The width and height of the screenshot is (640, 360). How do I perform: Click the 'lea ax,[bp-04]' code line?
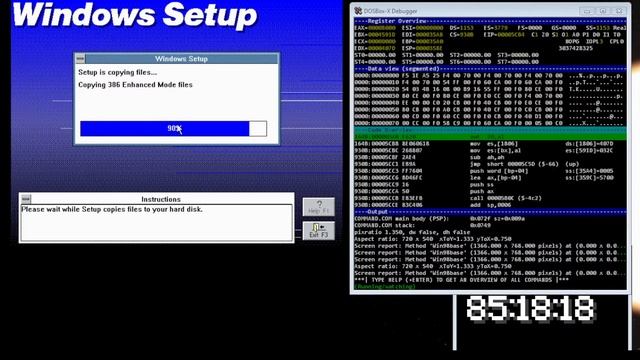point(490,178)
